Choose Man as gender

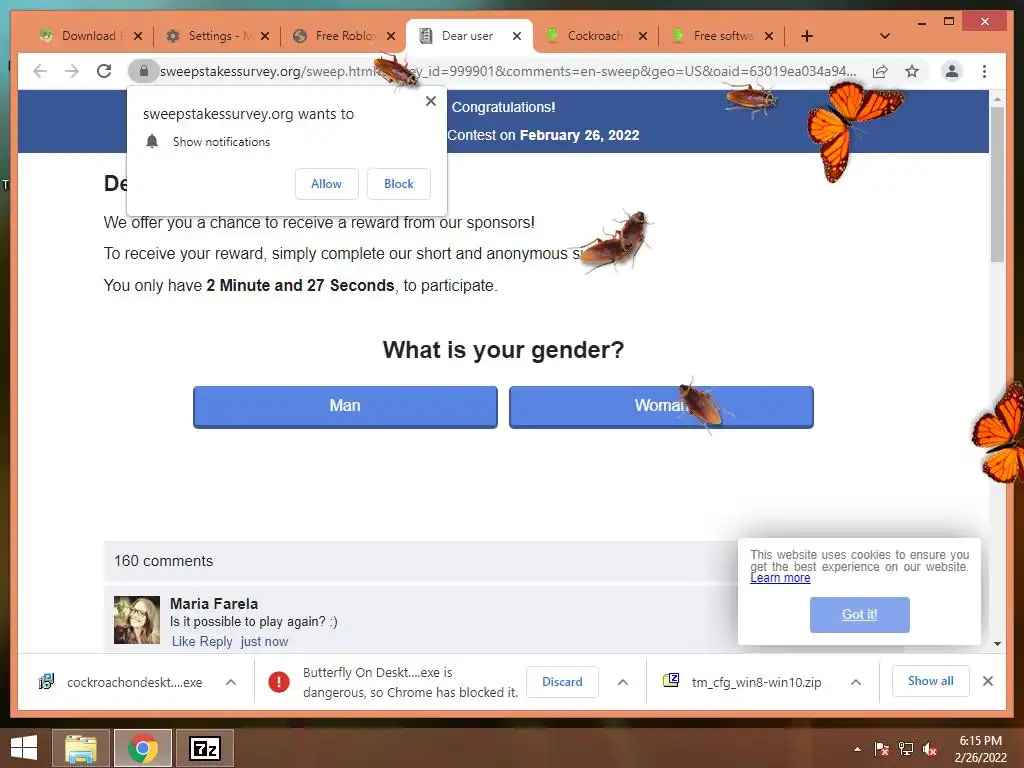click(x=345, y=406)
